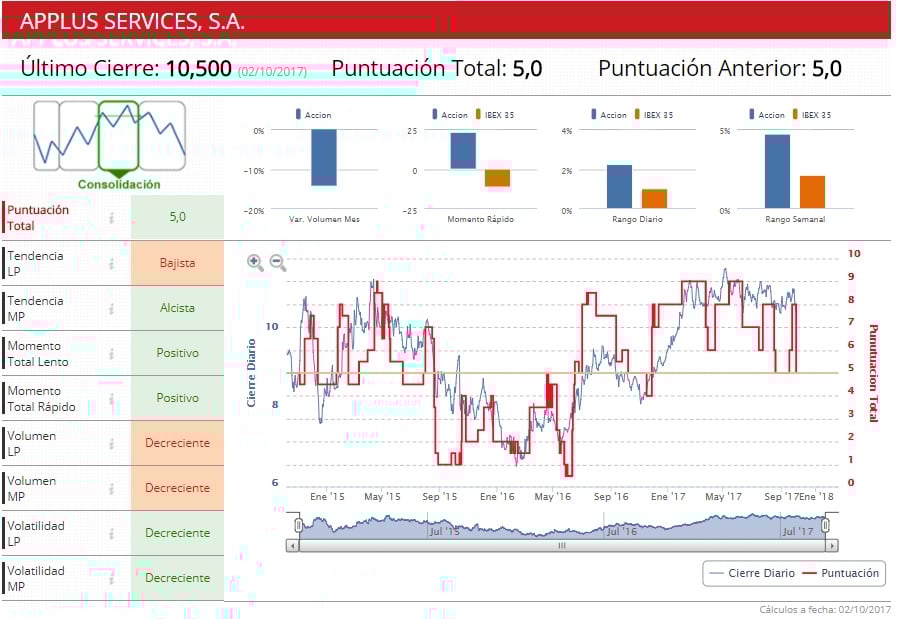Click the APPLUS SERVICES, S.A. title

pyautogui.click(x=132, y=21)
